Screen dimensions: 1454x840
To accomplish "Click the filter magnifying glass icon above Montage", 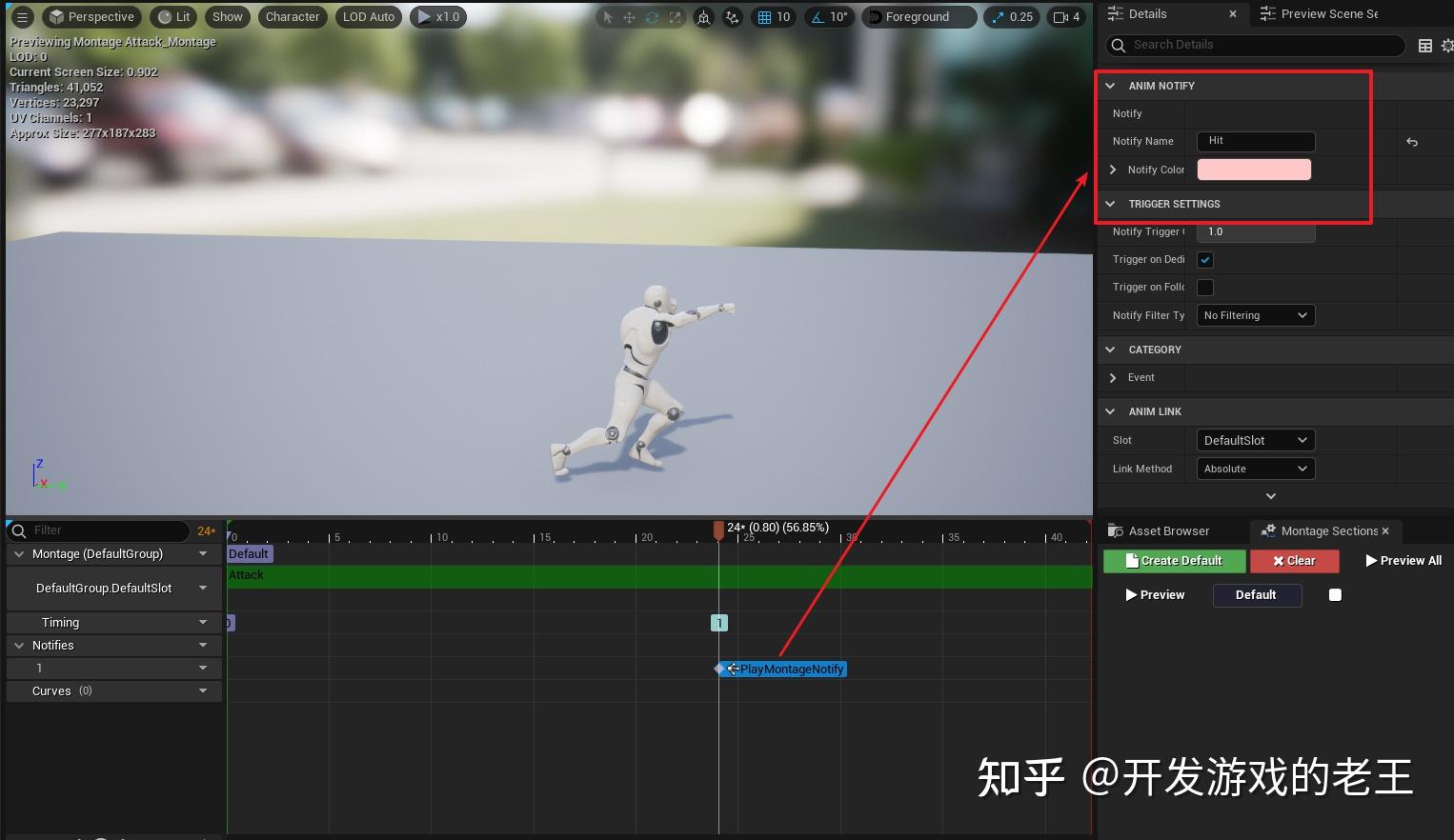I will 18,530.
